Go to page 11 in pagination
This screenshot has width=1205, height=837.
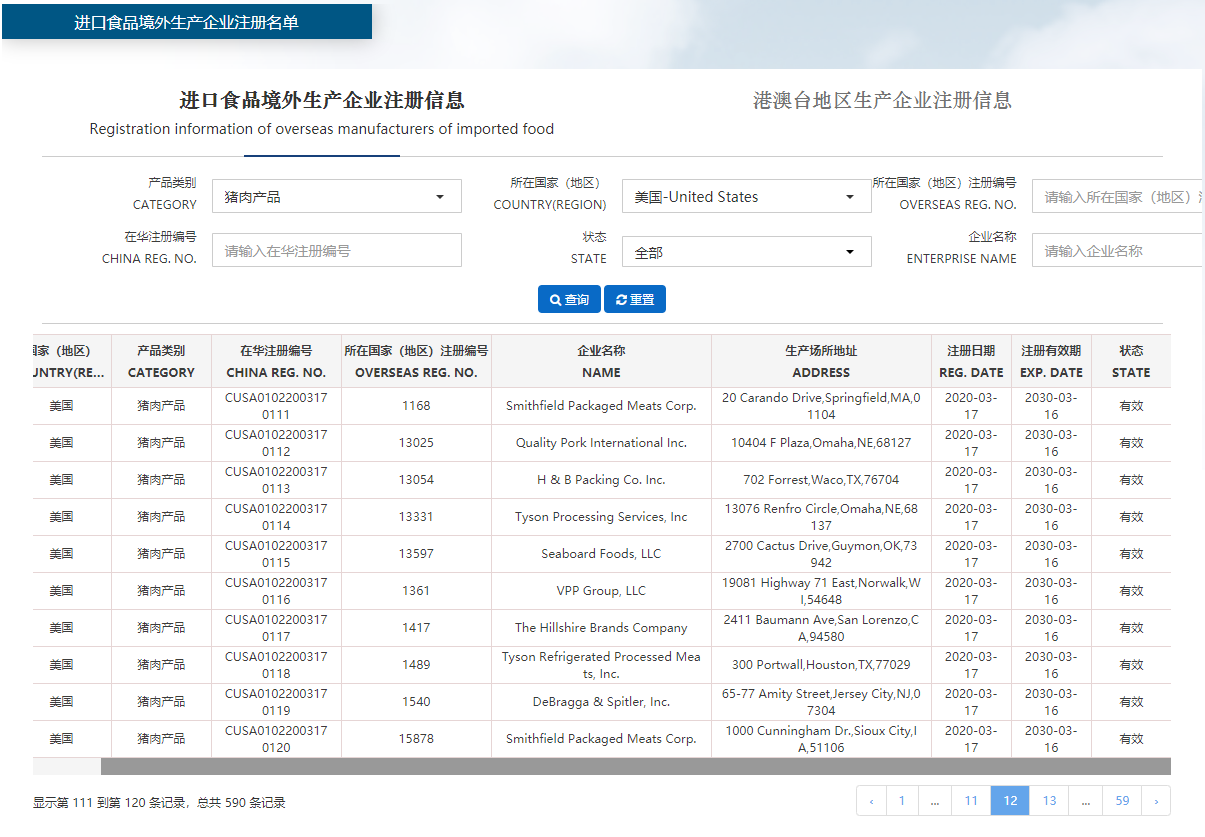tap(970, 801)
